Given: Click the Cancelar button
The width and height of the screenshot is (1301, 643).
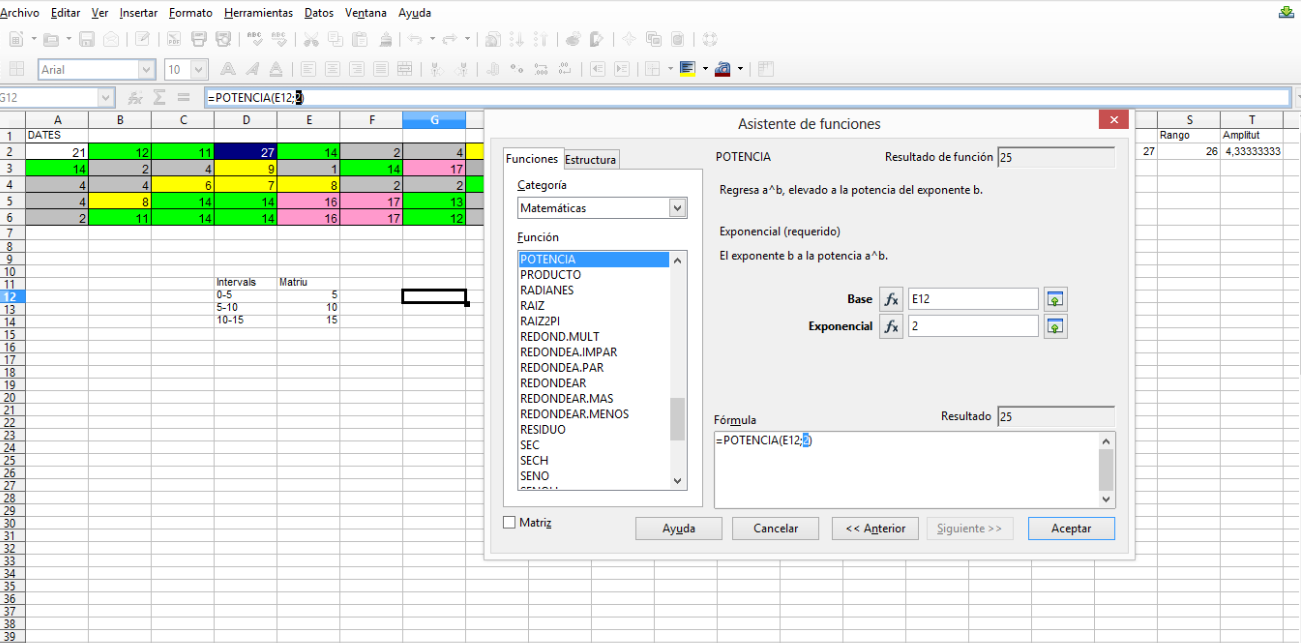Looking at the screenshot, I should pyautogui.click(x=775, y=529).
